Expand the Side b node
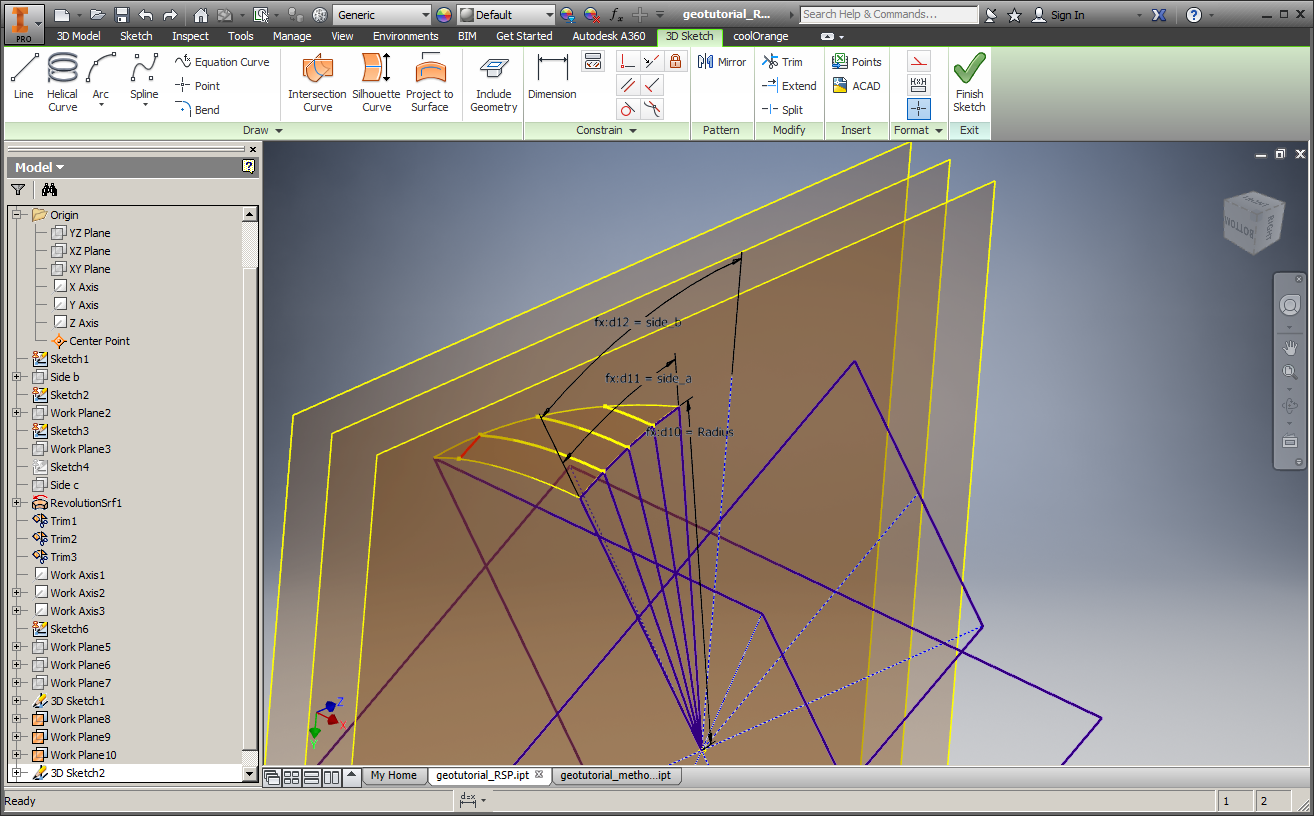This screenshot has width=1314, height=816. point(17,377)
